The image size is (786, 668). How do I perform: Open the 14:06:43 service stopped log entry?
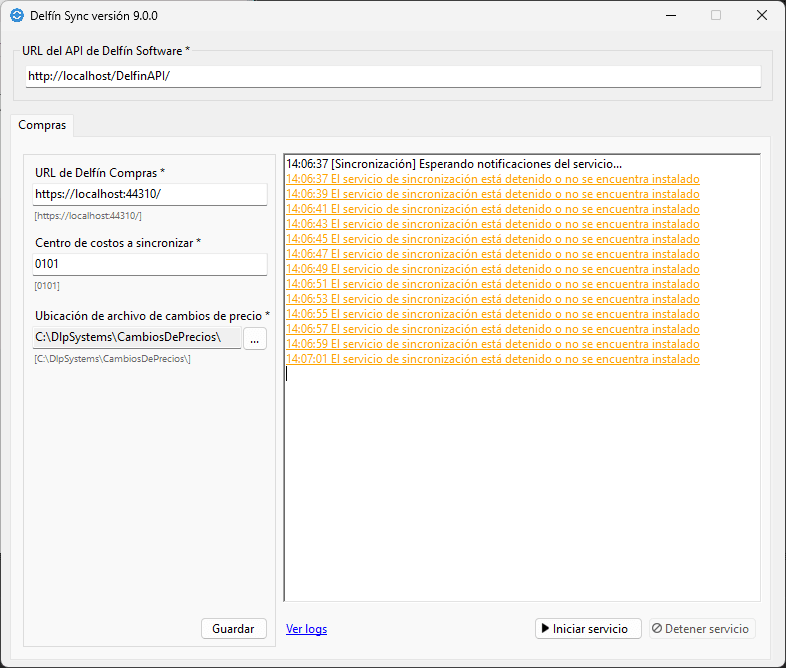click(492, 224)
